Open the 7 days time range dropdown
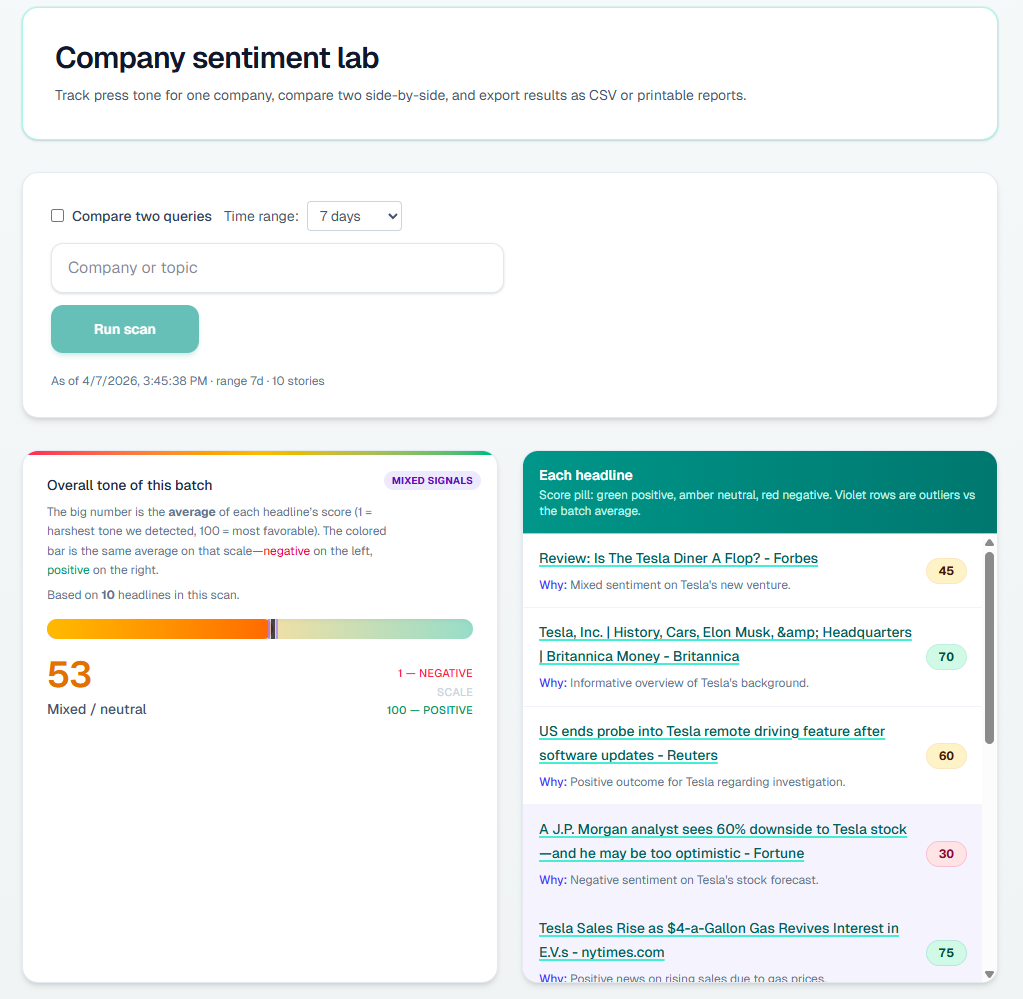This screenshot has height=999, width=1023. (354, 216)
